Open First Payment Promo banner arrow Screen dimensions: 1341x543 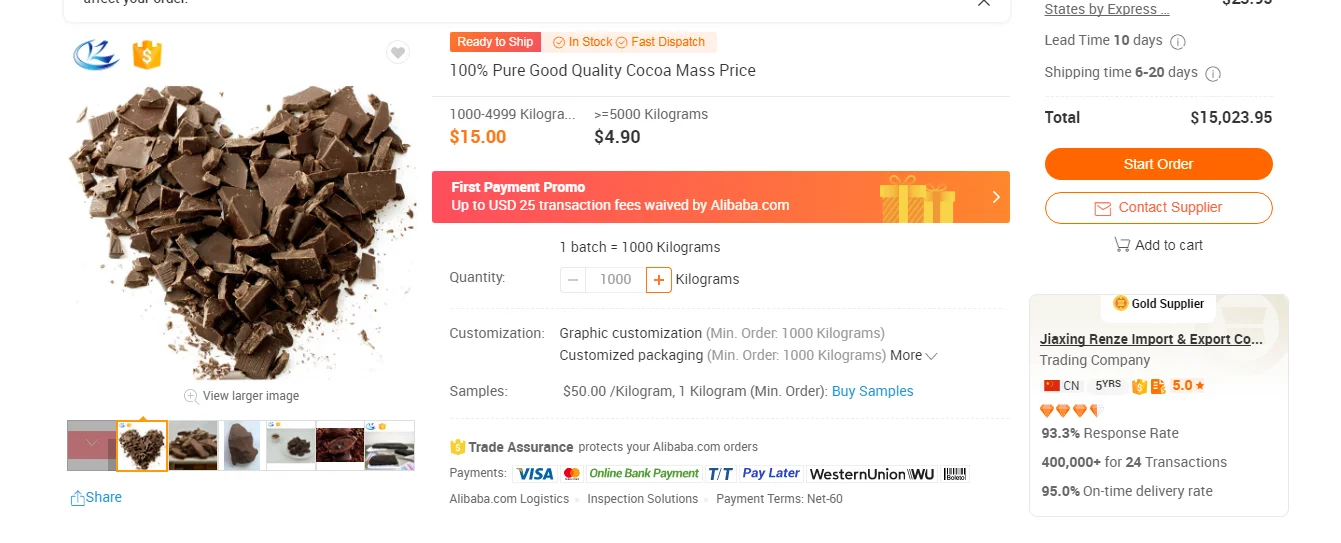click(x=995, y=197)
